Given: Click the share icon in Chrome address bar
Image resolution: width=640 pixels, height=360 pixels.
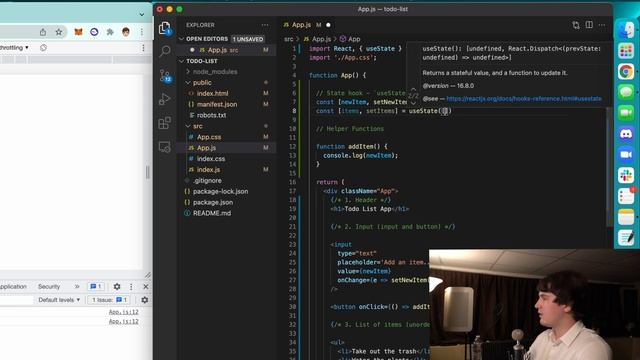Looking at the screenshot, I should click(43, 32).
